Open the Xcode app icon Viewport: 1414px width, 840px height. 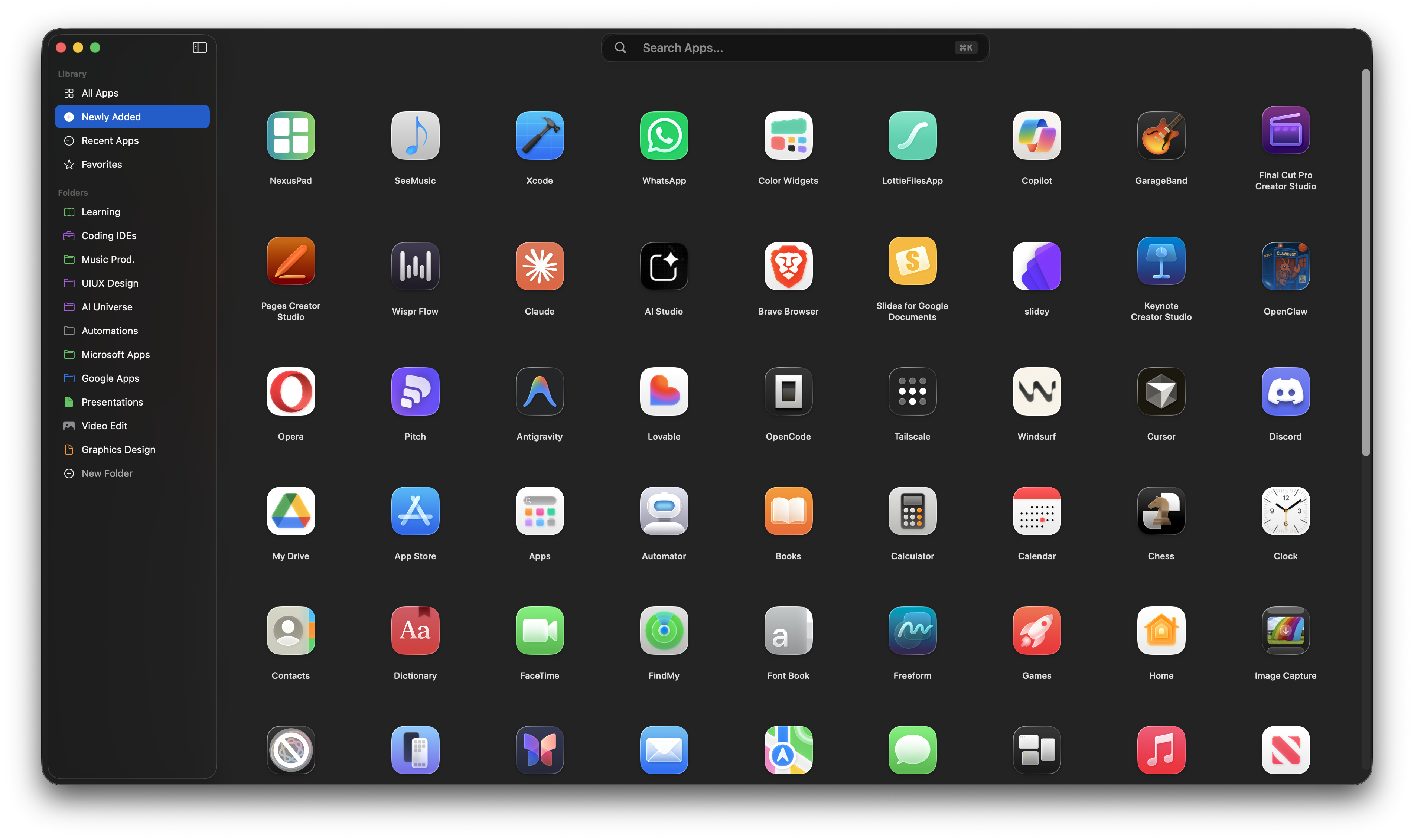click(539, 135)
